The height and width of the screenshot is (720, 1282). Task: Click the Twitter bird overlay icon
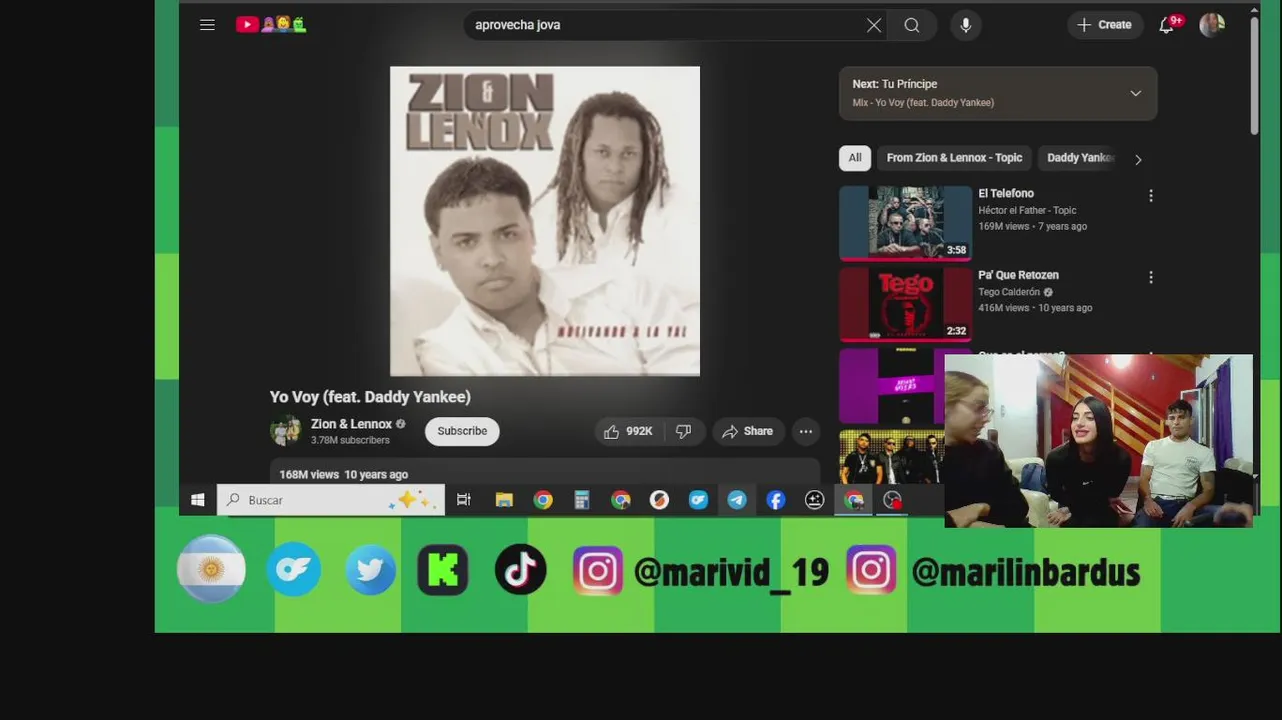click(370, 570)
